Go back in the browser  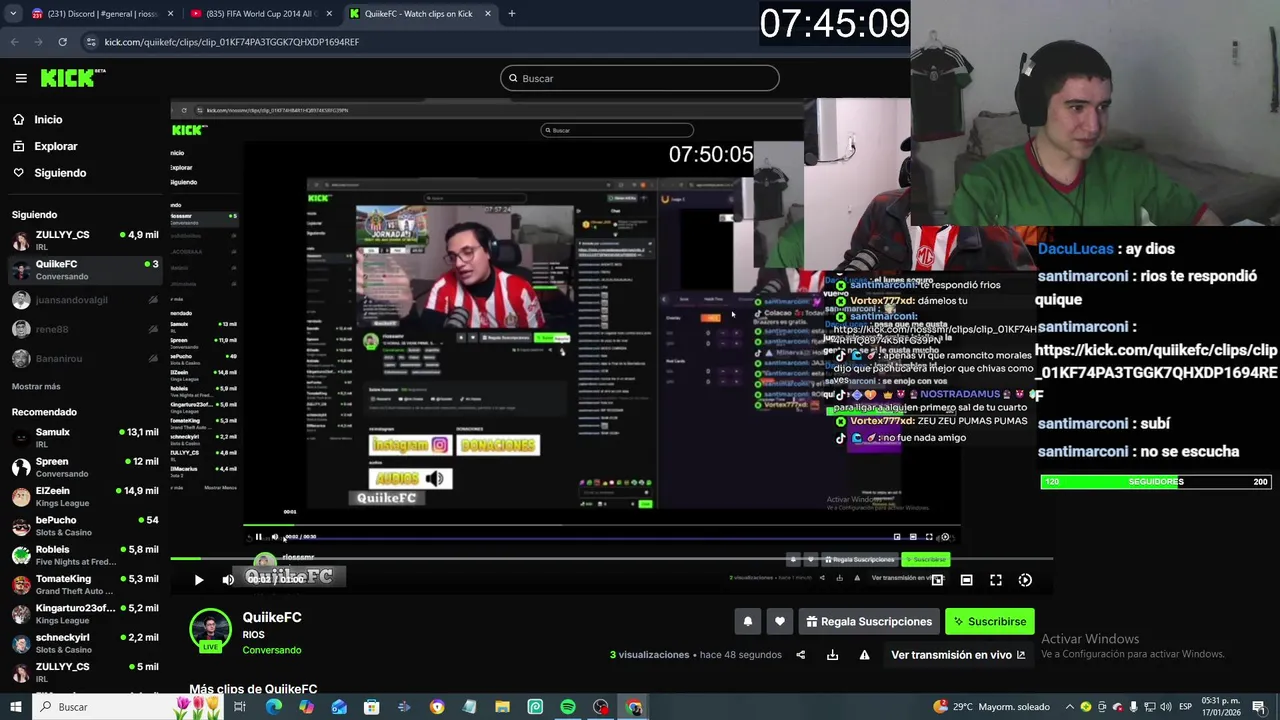pos(14,42)
